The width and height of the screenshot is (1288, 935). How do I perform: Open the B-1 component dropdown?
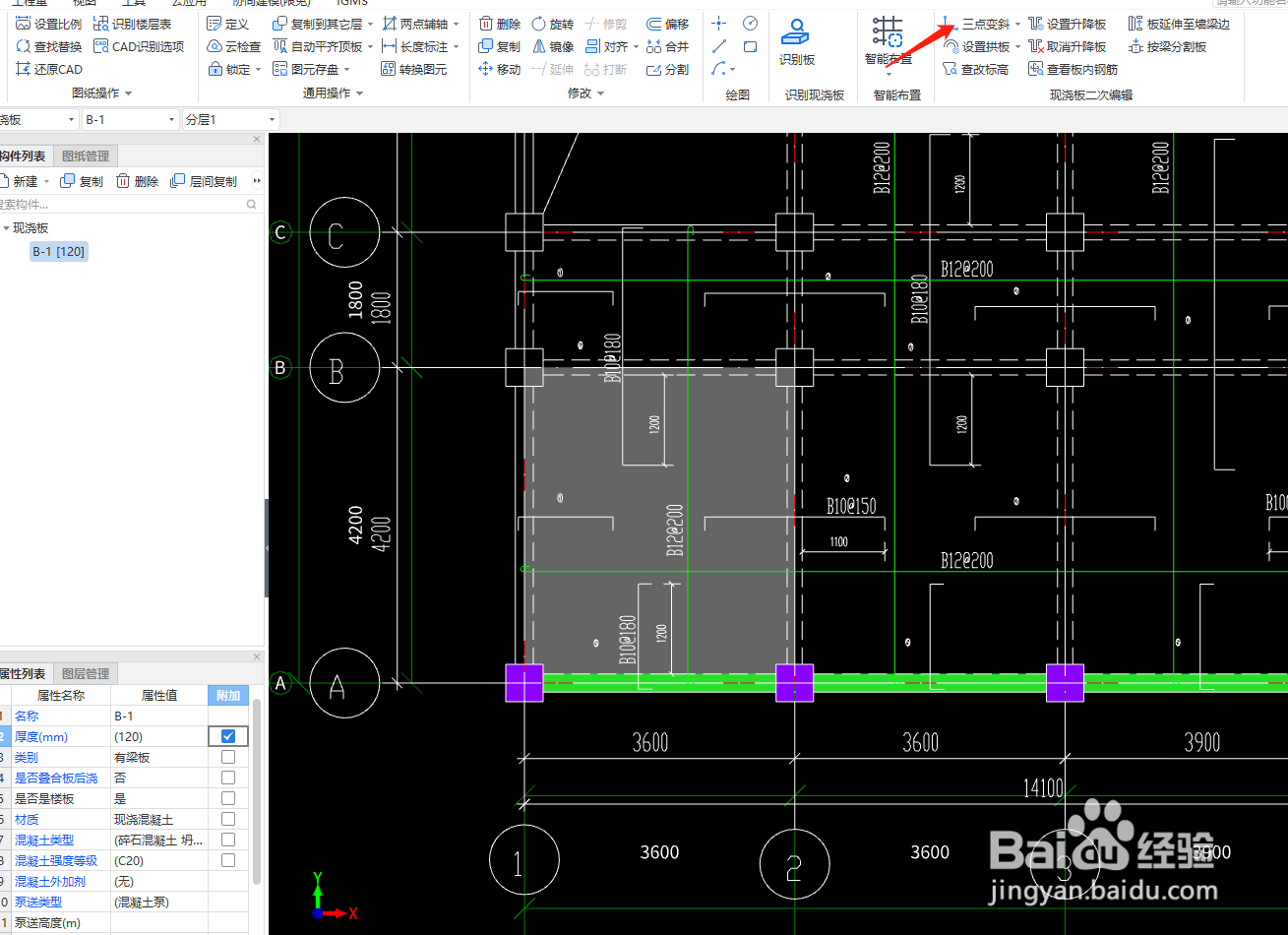(129, 119)
